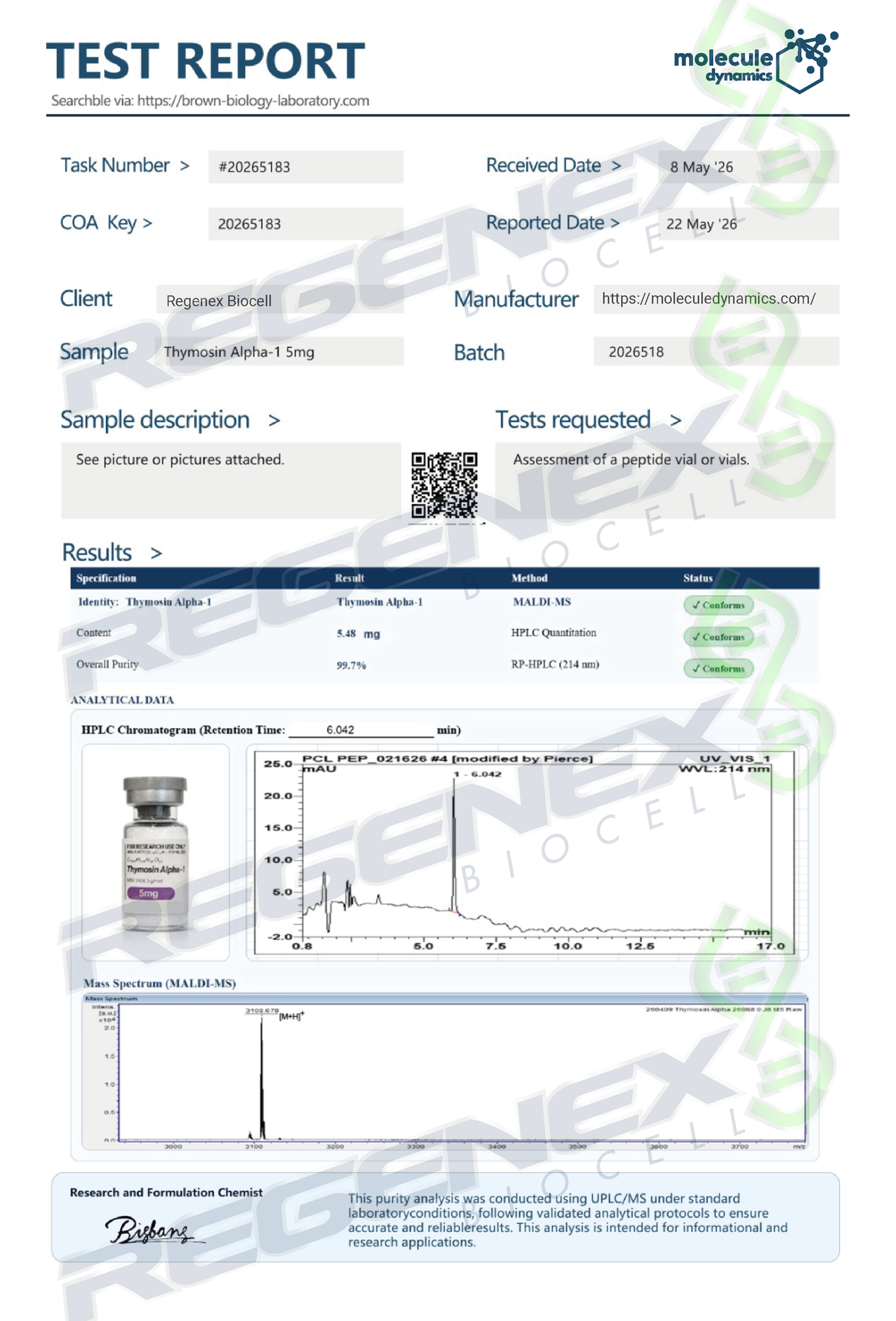The height and width of the screenshot is (1321, 896).
Task: Click the Conforms badge in Identity row
Action: (718, 605)
